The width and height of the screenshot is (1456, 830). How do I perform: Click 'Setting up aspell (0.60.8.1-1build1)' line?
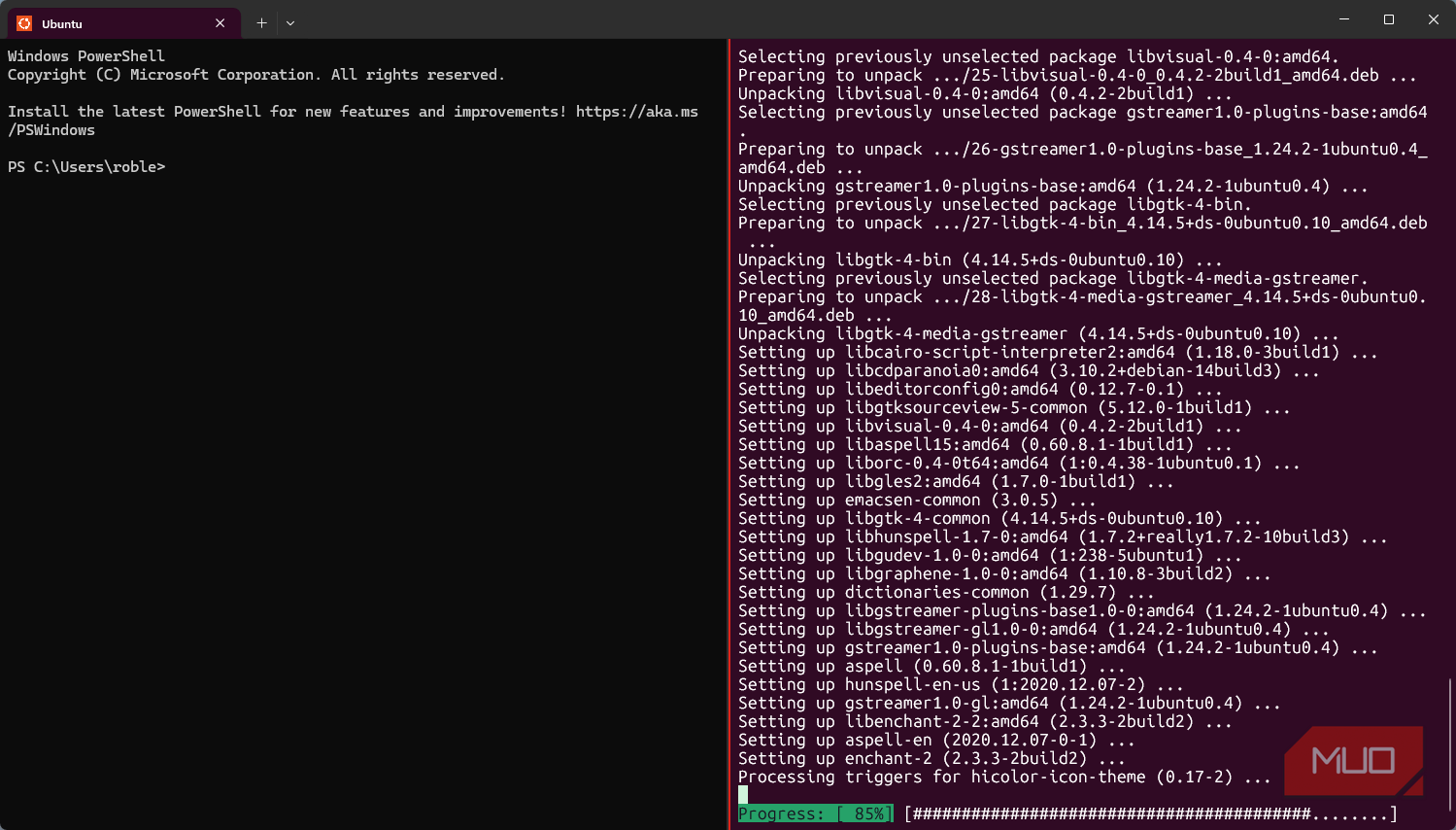pyautogui.click(x=931, y=666)
